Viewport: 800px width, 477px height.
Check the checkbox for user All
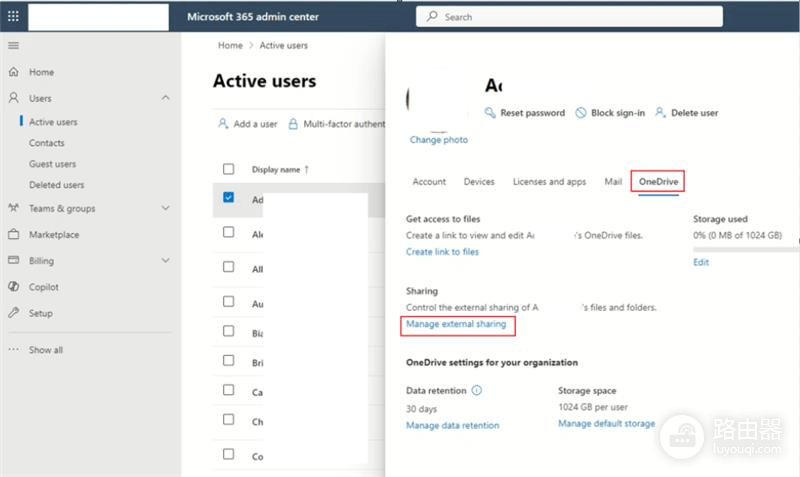pos(229,267)
